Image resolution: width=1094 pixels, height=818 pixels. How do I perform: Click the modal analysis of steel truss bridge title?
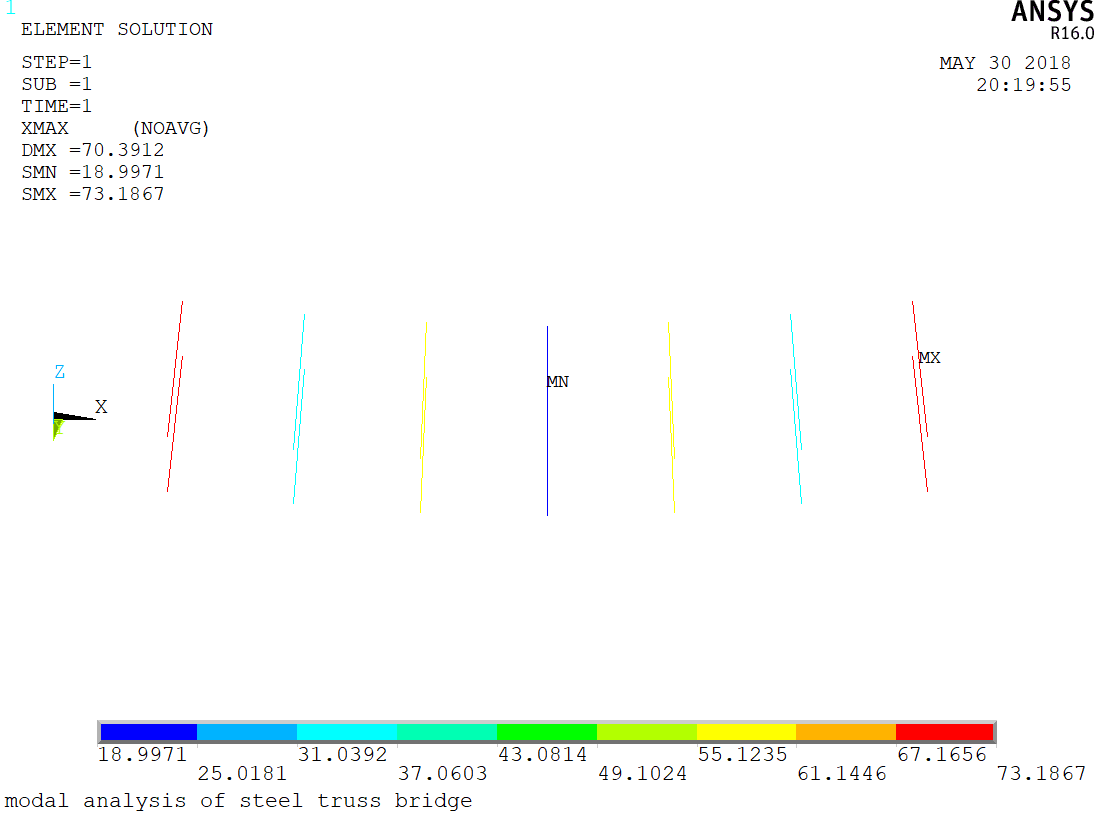239,801
